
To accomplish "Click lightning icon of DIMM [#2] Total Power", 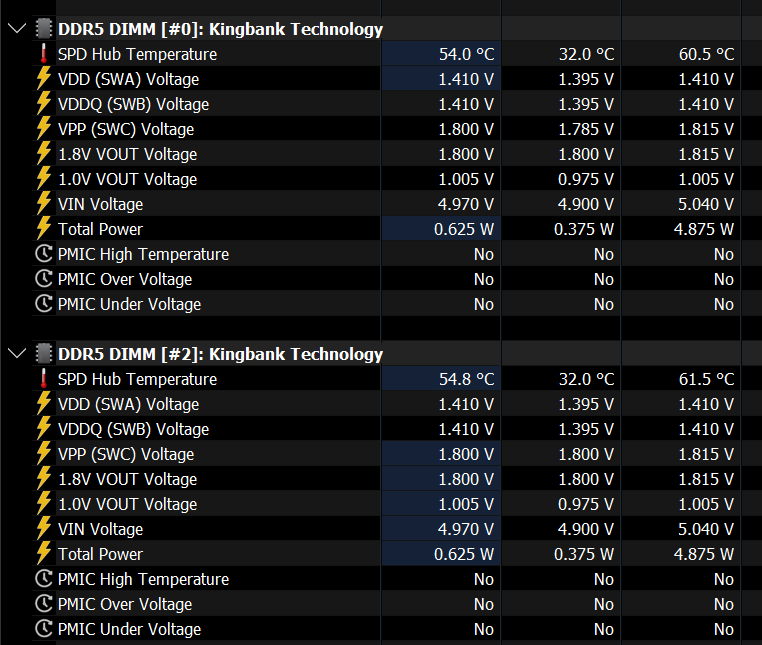I will (44, 554).
